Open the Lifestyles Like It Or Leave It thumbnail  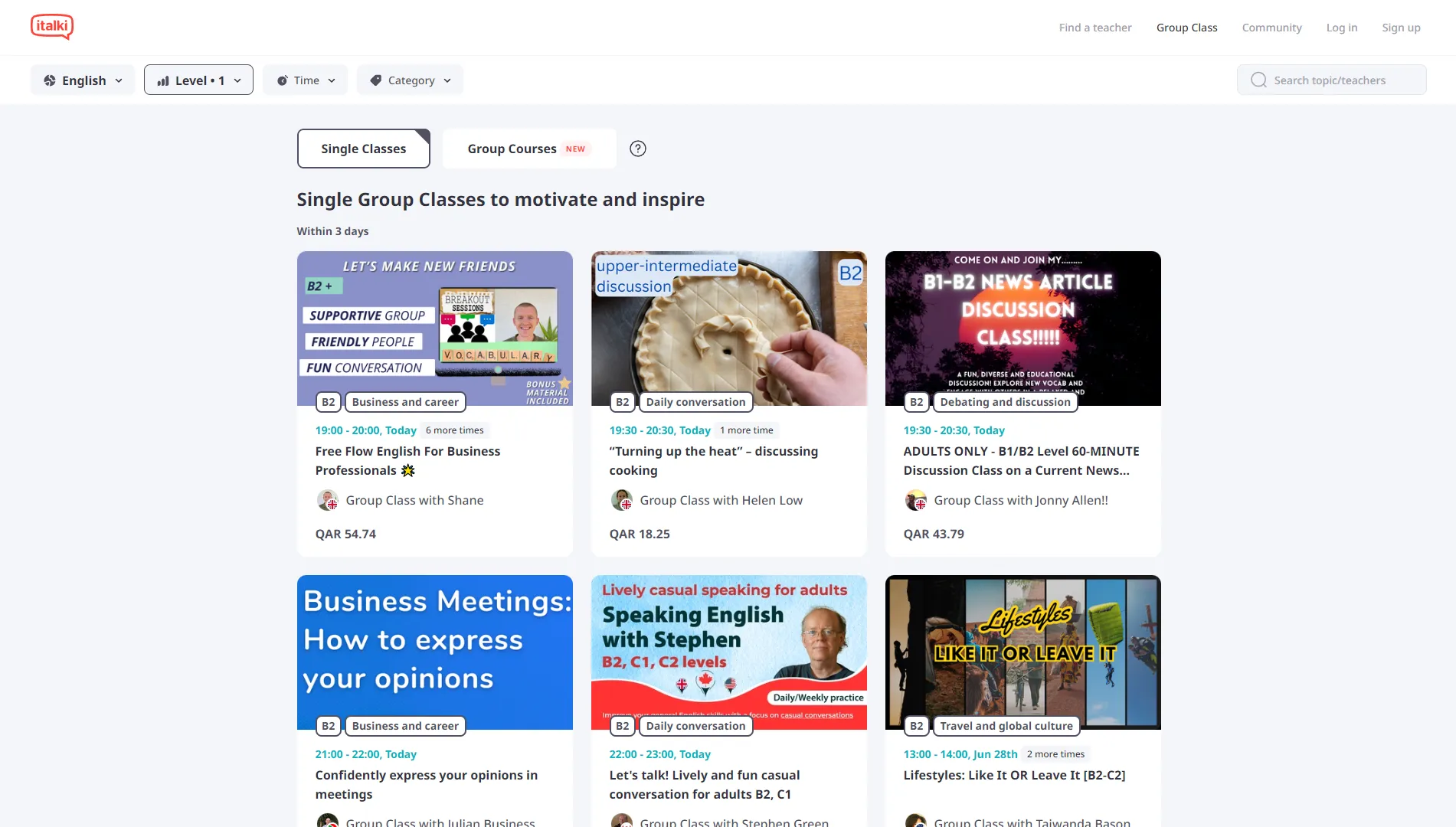click(1023, 652)
